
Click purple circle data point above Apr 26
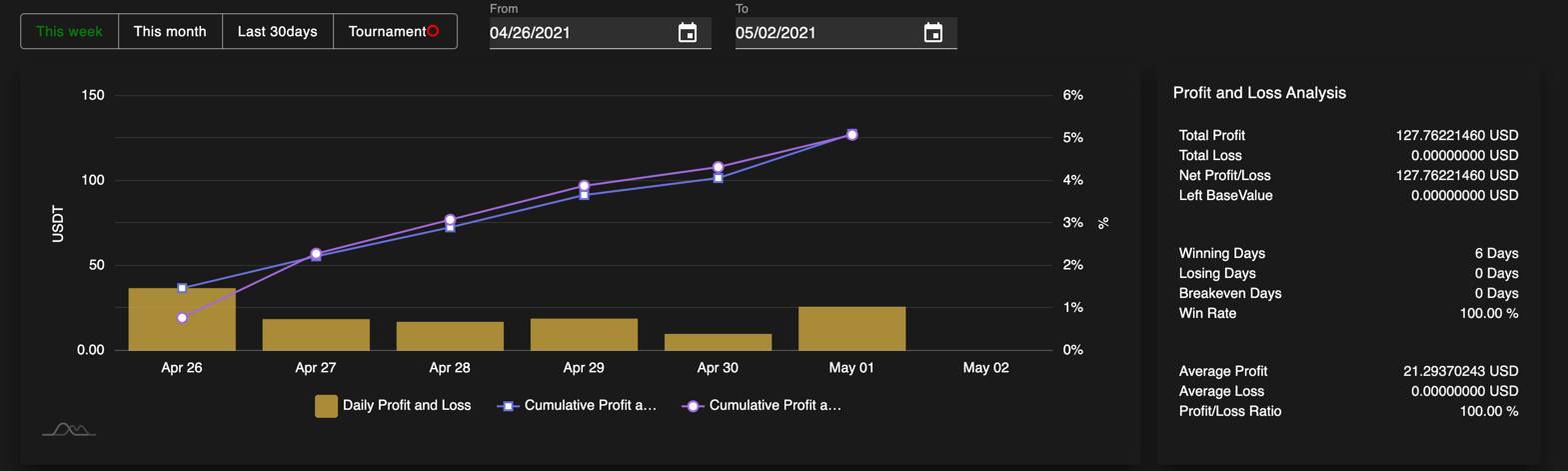coord(182,318)
